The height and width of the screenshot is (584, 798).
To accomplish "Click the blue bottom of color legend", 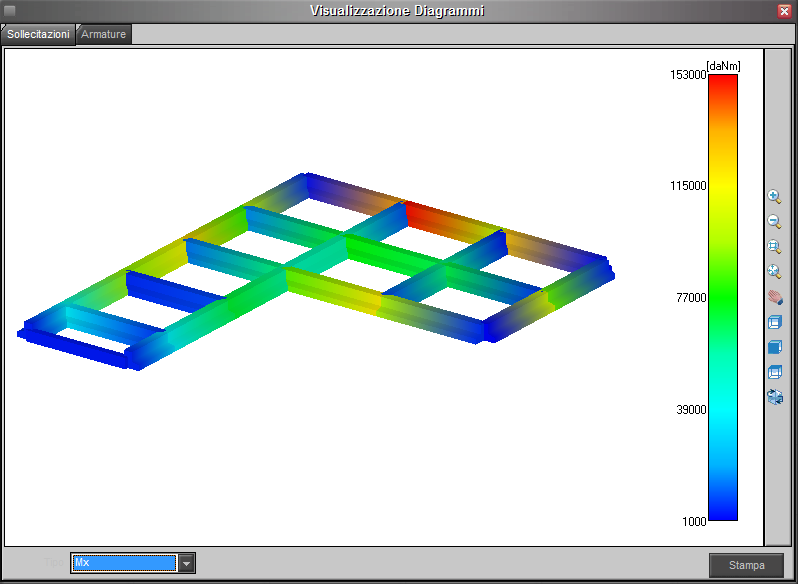I will tap(722, 510).
